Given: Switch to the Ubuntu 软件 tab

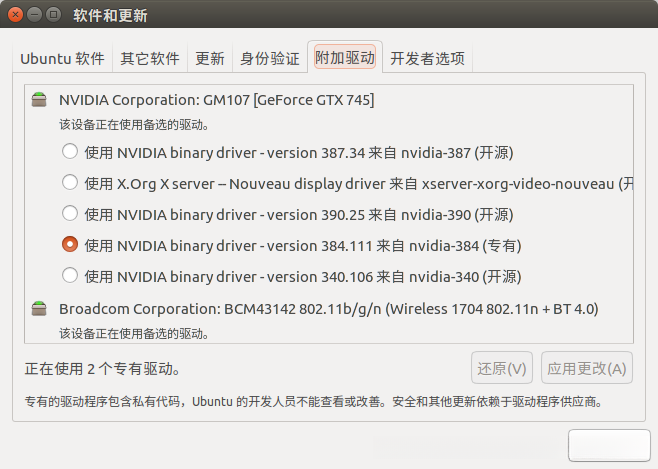Looking at the screenshot, I should (x=62, y=58).
